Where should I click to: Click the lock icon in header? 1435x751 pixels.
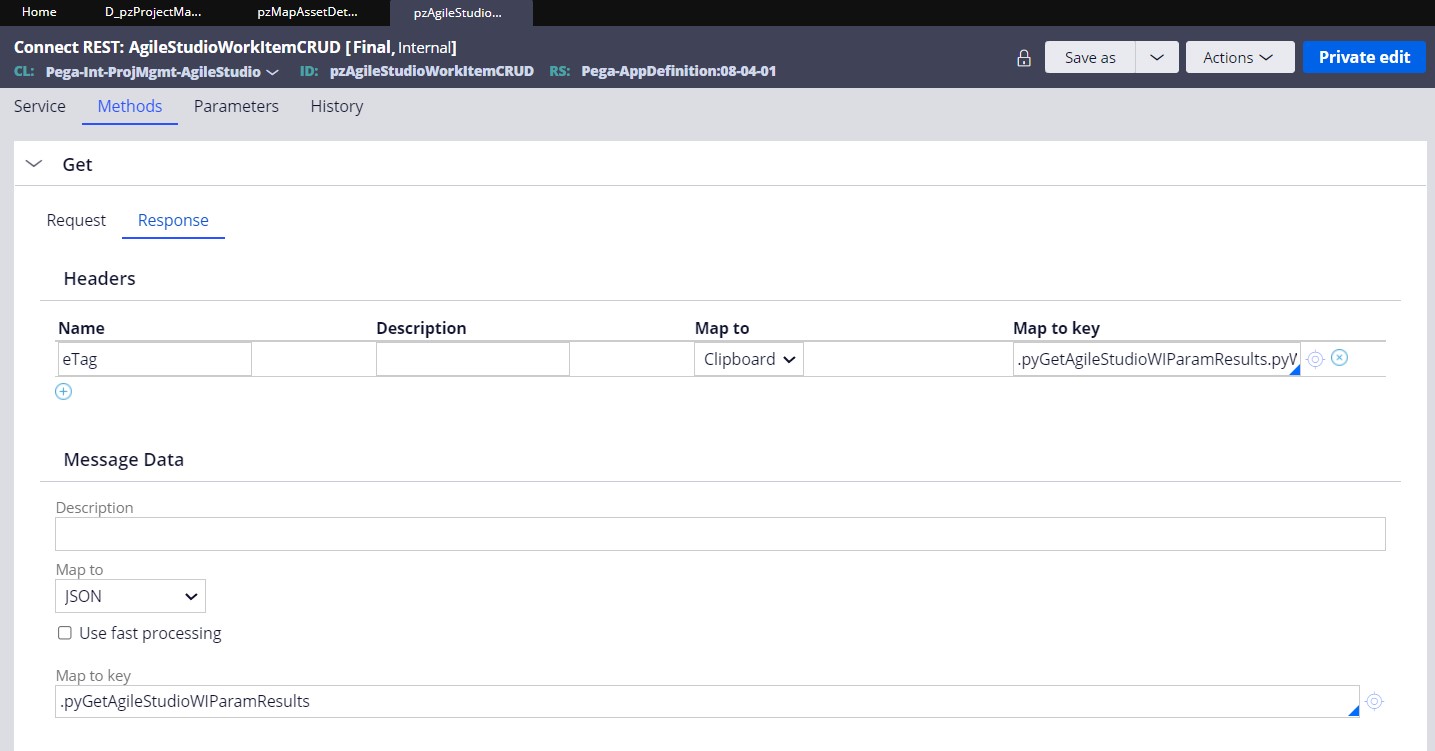point(1024,58)
